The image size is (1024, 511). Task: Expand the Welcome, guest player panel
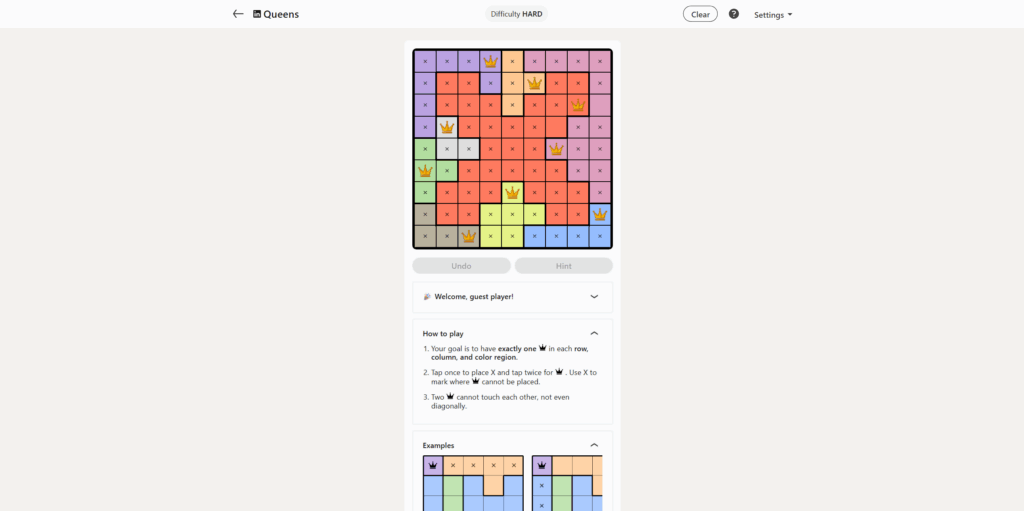point(594,296)
